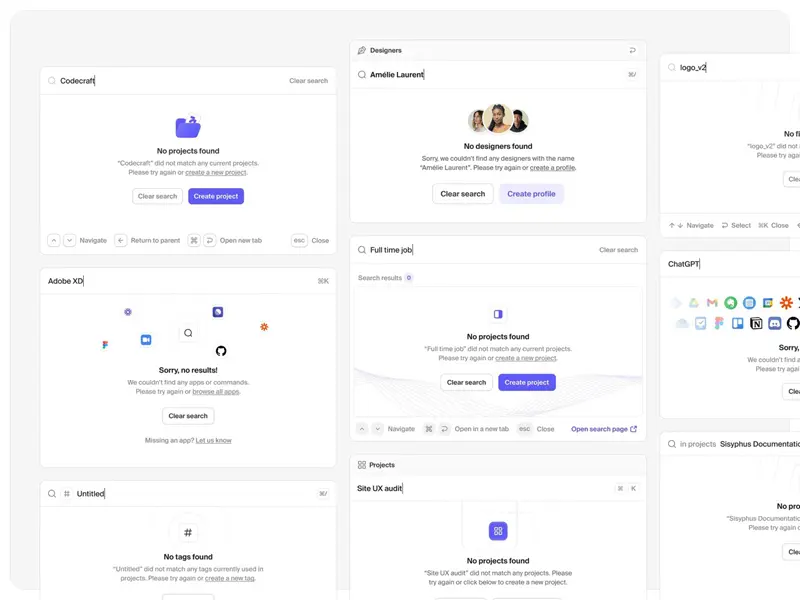This screenshot has width=800, height=600.
Task: Click the Trello icon in the app row
Action: (738, 323)
